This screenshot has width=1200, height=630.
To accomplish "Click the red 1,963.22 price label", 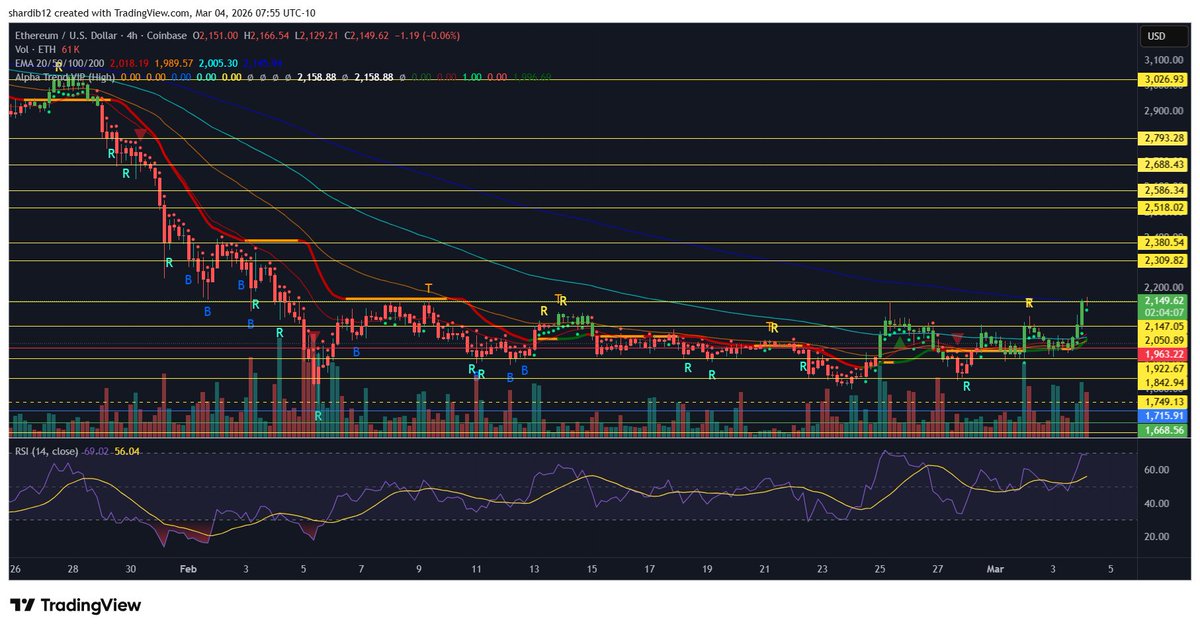I will click(1164, 354).
